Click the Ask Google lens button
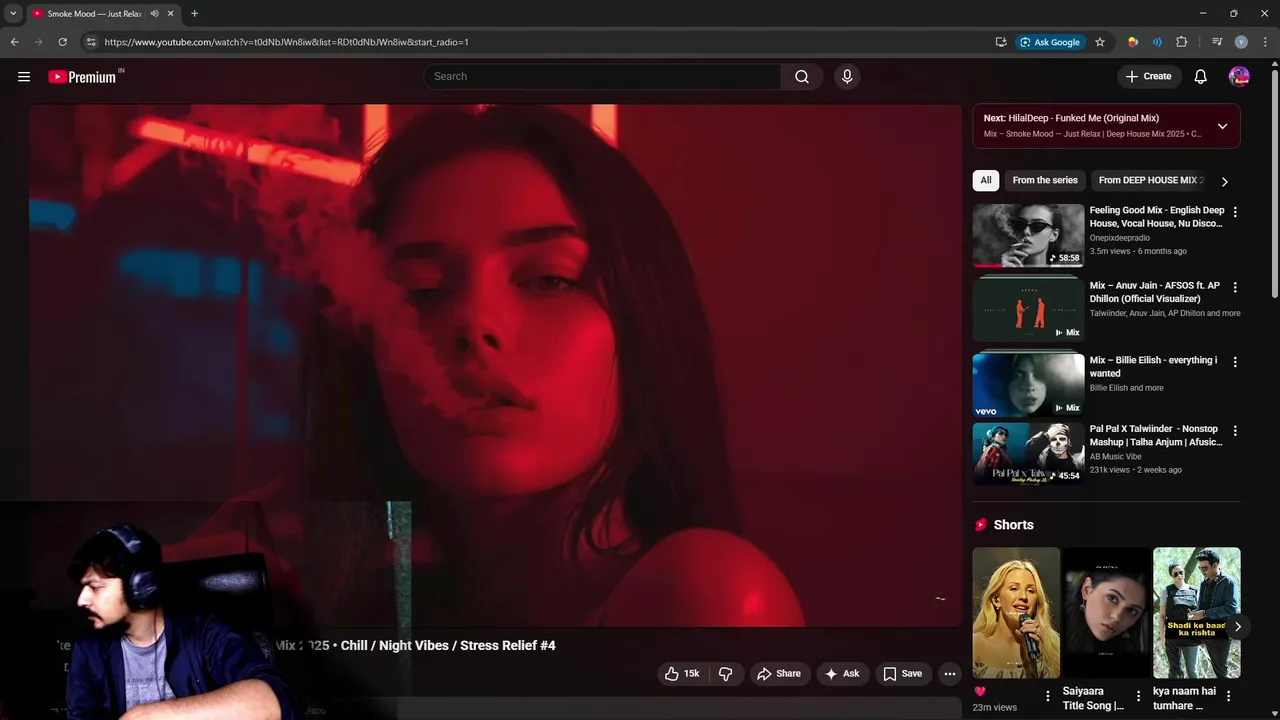 [1050, 42]
